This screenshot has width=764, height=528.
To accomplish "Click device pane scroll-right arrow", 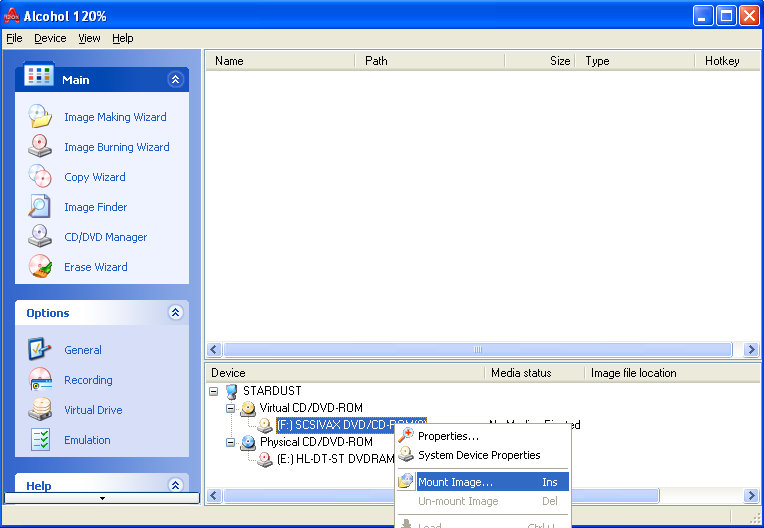I will click(751, 495).
